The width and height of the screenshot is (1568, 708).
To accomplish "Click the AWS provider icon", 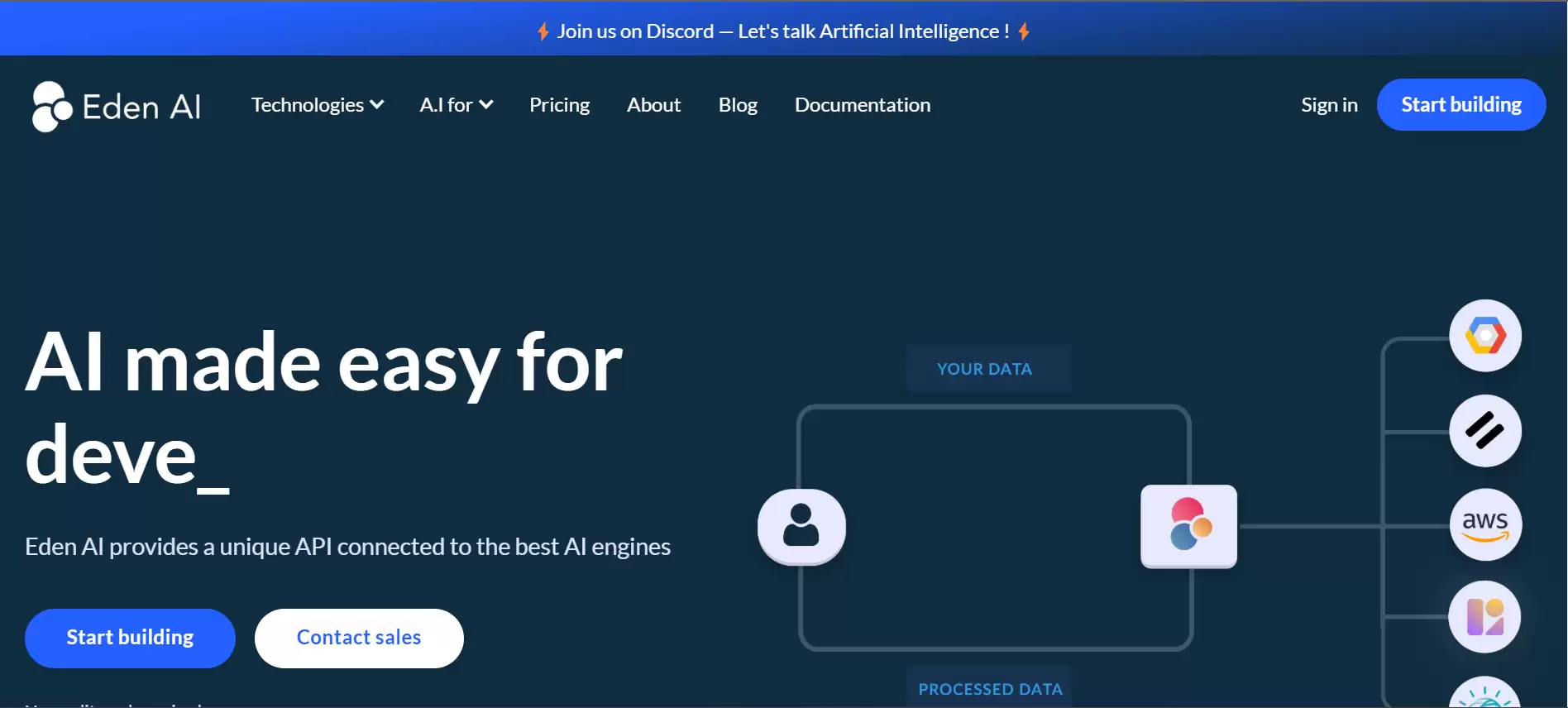I will click(x=1485, y=525).
